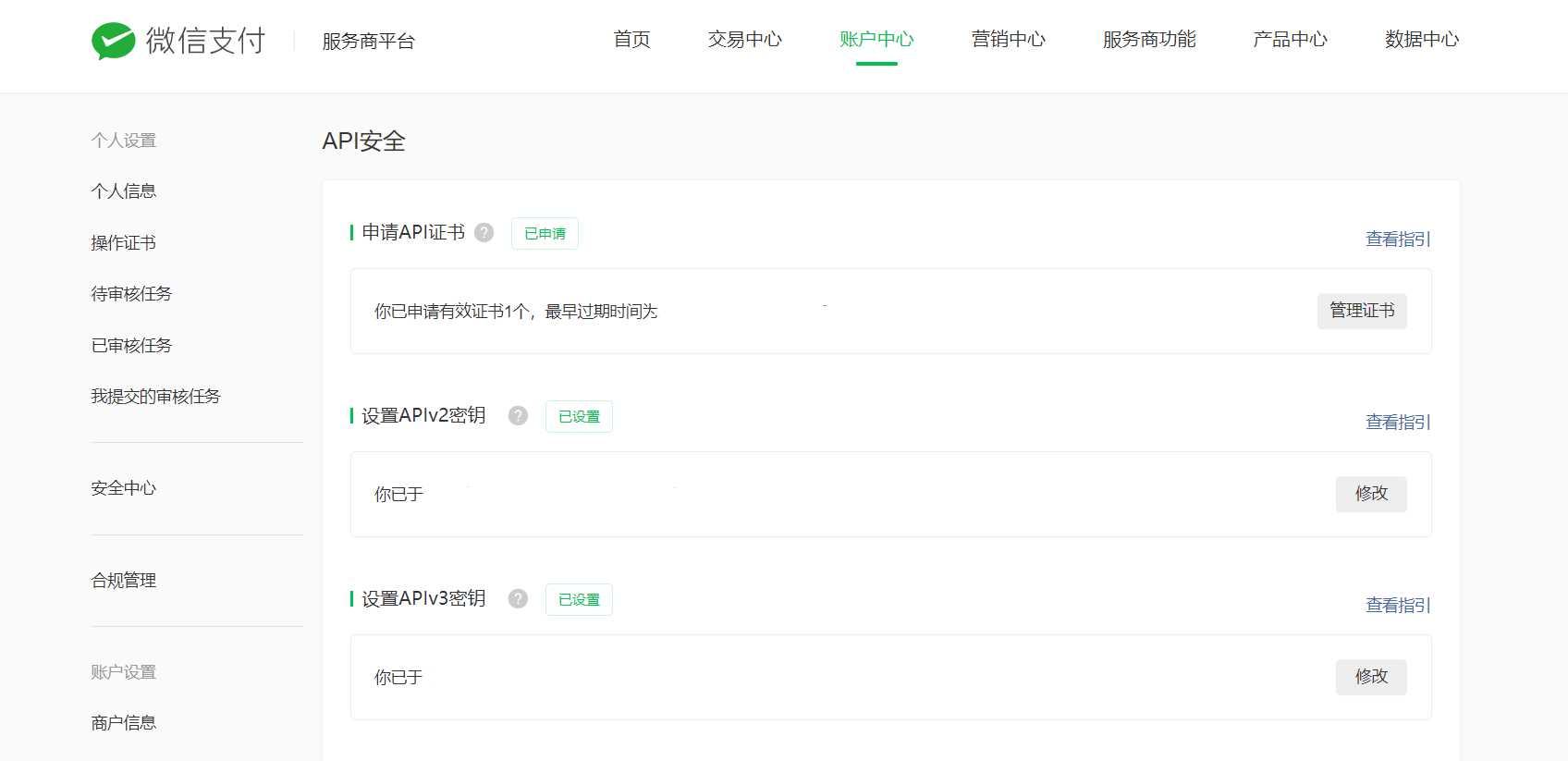Click 修改 for APIv3 key
Viewport: 1568px width, 761px height.
[1371, 677]
